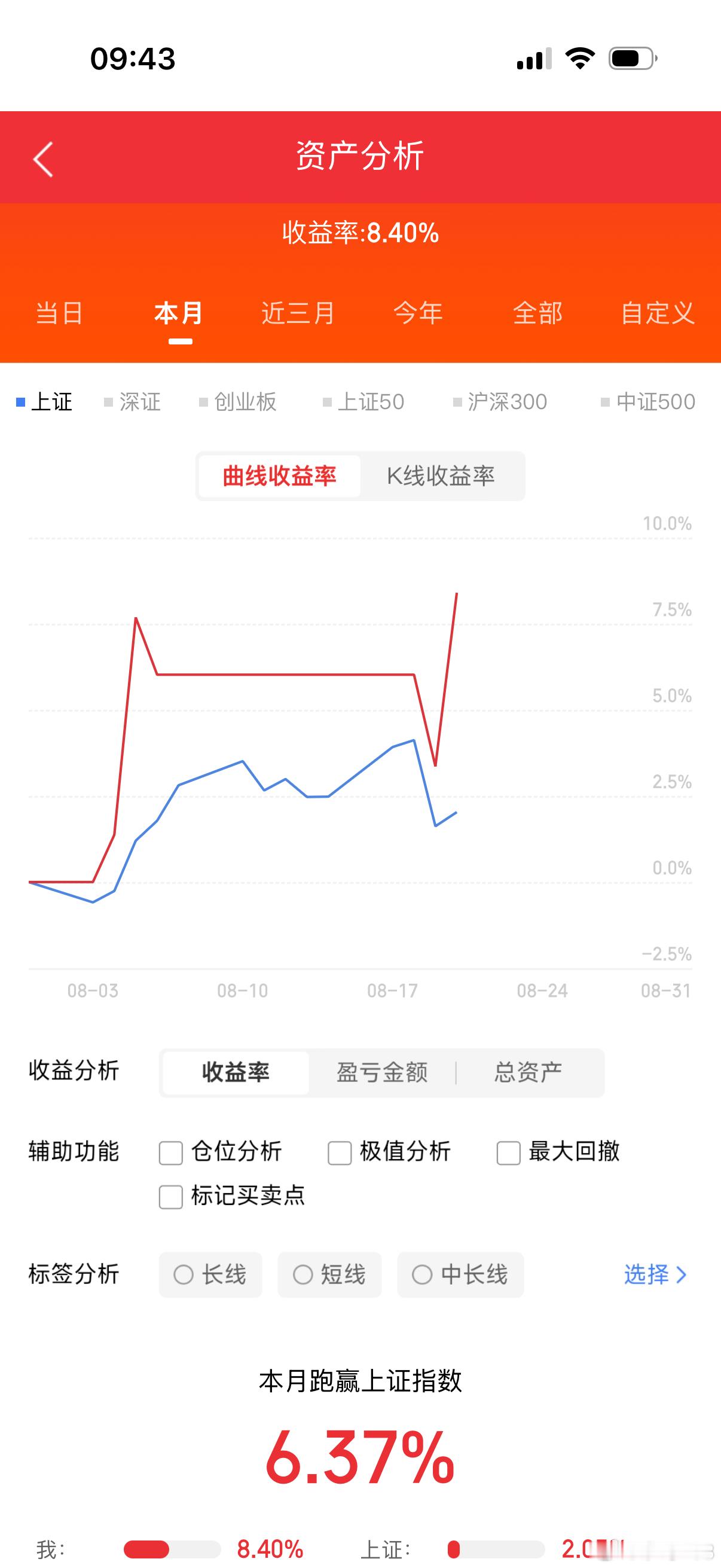Viewport: 721px width, 1568px height.
Task: Enable the 创业板 index legend
Action: (238, 402)
